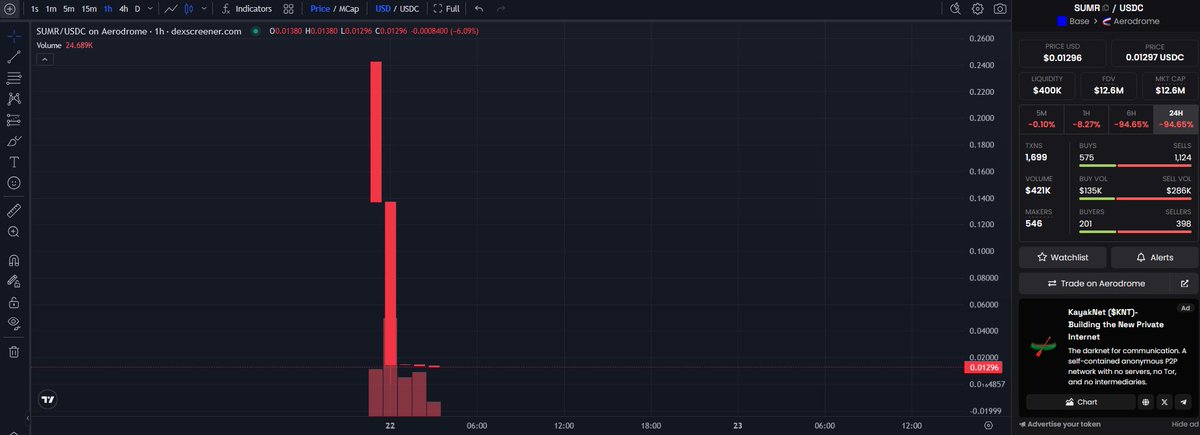Select the XABCD pattern tool
Image resolution: width=1200 pixels, height=435 pixels.
pyautogui.click(x=14, y=99)
